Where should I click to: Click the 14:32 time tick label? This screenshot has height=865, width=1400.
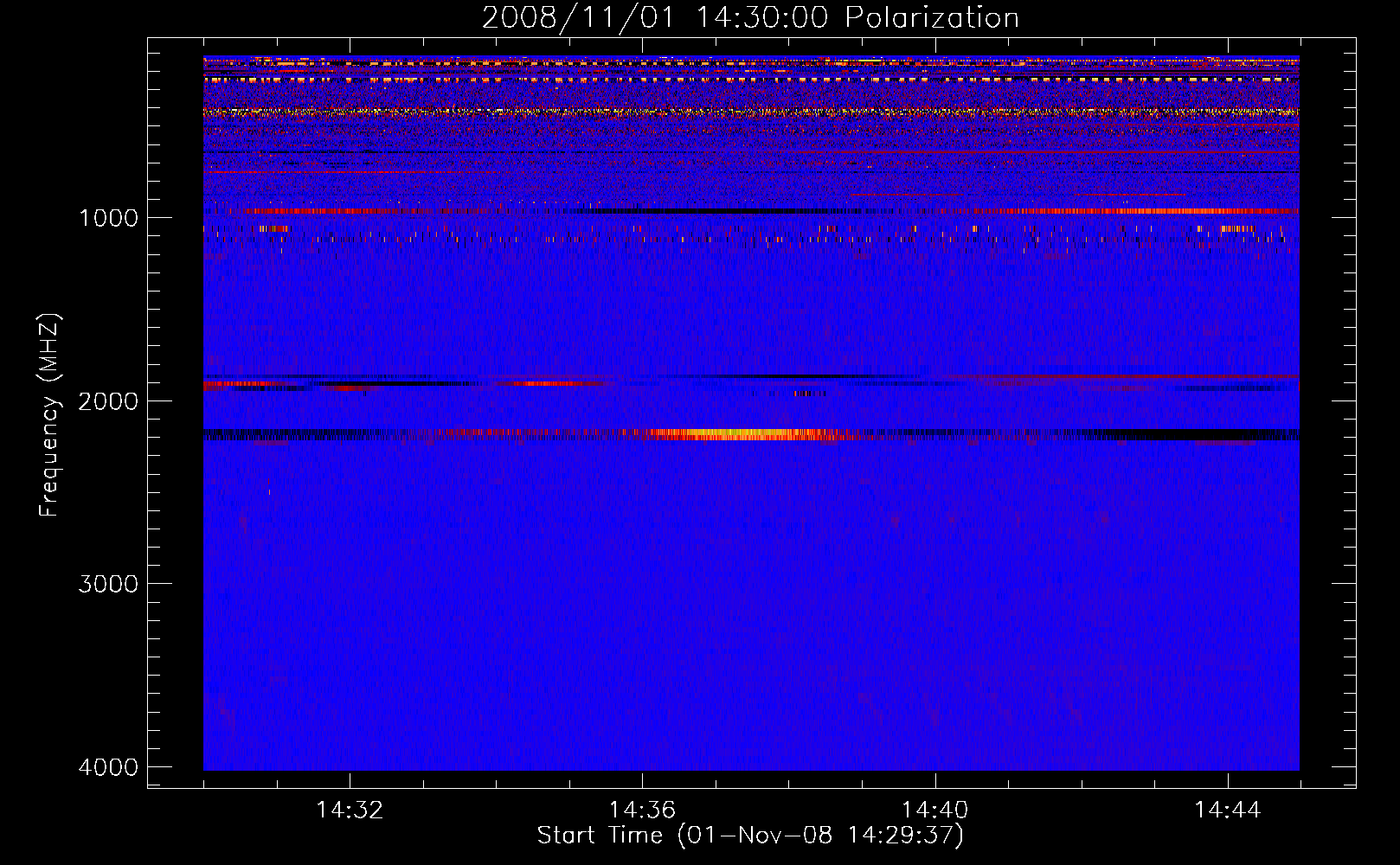(350, 811)
